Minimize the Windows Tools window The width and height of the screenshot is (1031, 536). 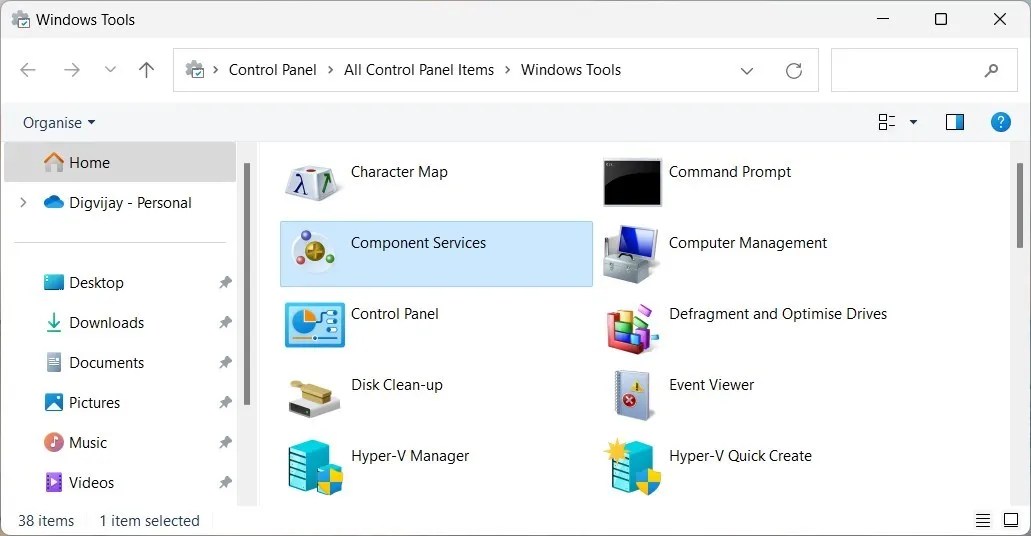tap(882, 19)
